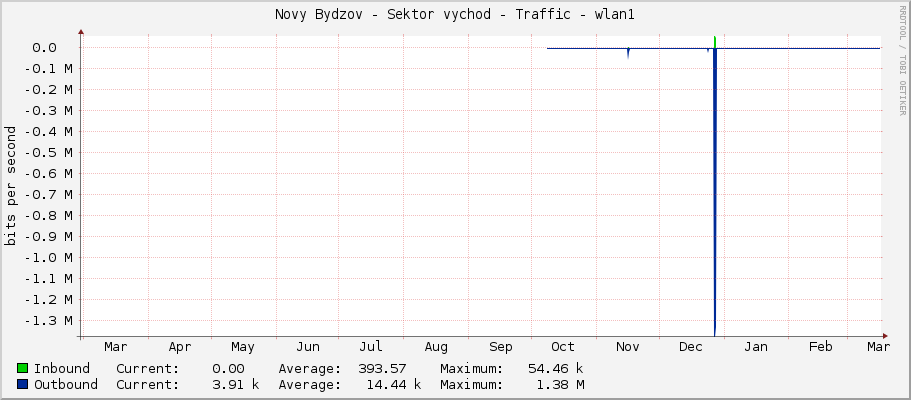Click the Jan month label

(756, 347)
